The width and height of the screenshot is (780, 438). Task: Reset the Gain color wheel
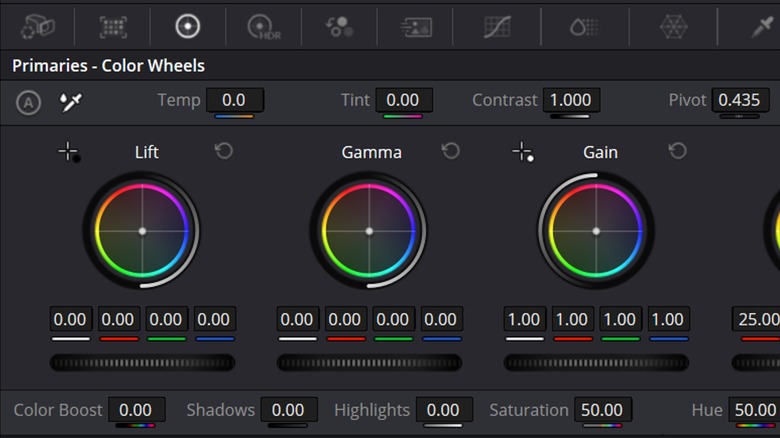click(x=678, y=151)
